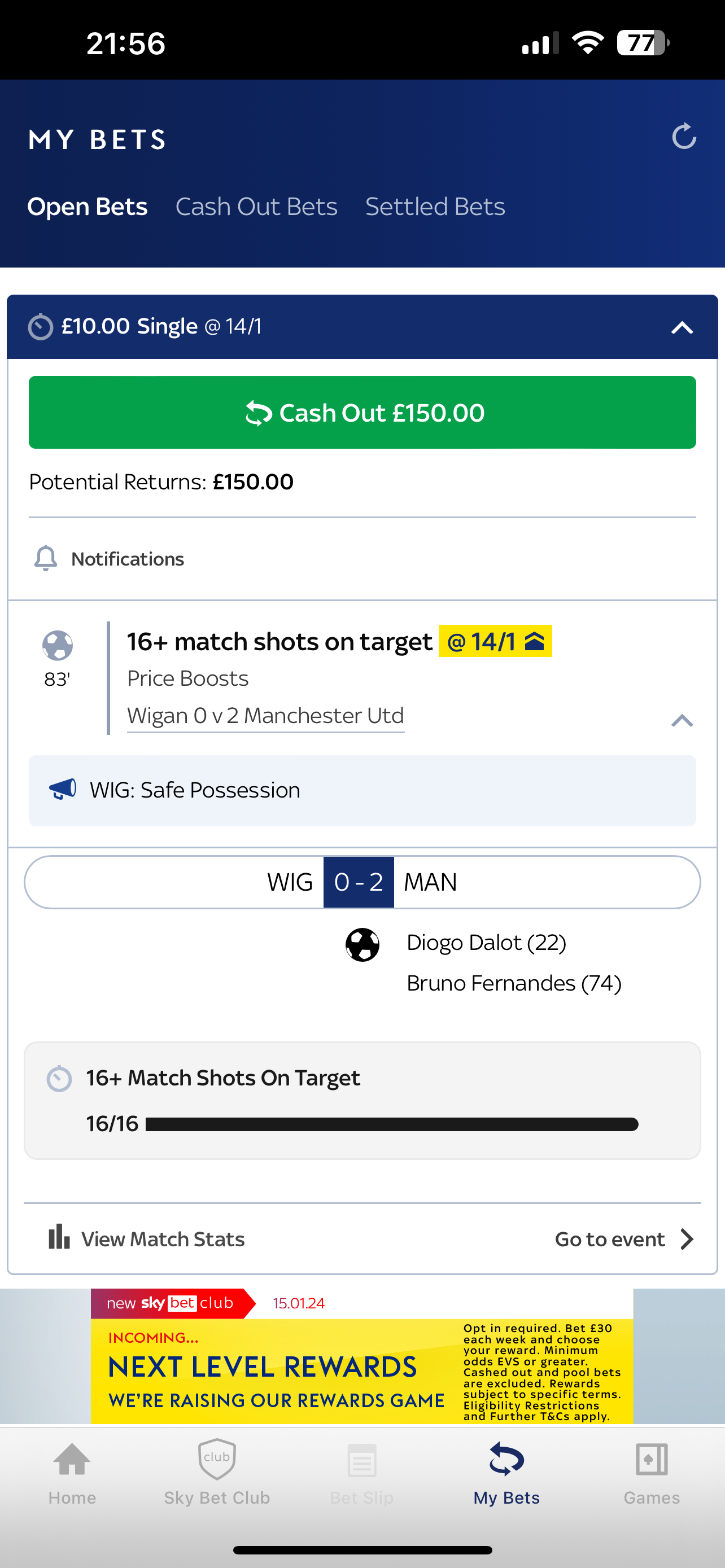
Task: Tap the megaphone commentary icon
Action: [63, 789]
